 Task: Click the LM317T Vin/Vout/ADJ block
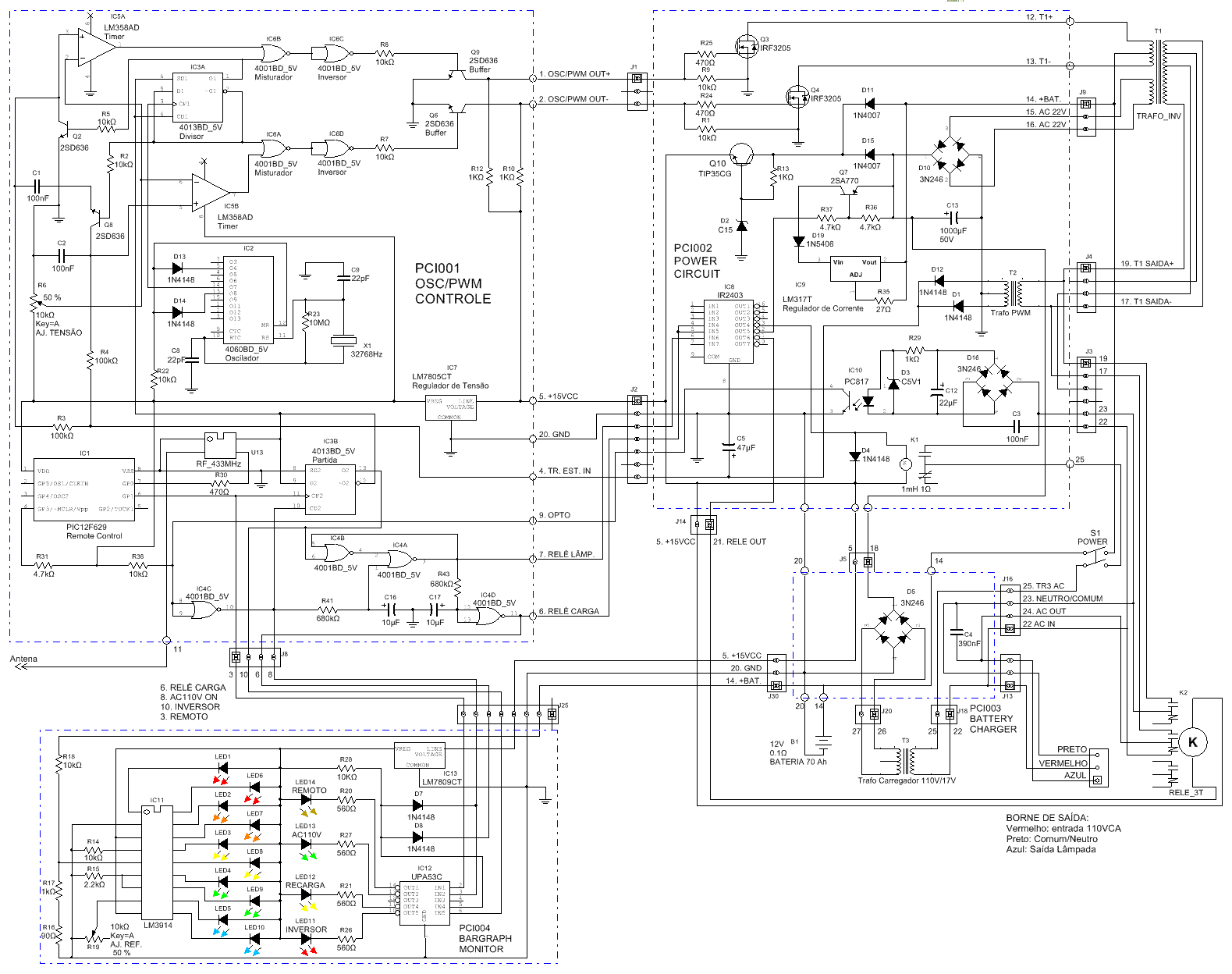[854, 268]
